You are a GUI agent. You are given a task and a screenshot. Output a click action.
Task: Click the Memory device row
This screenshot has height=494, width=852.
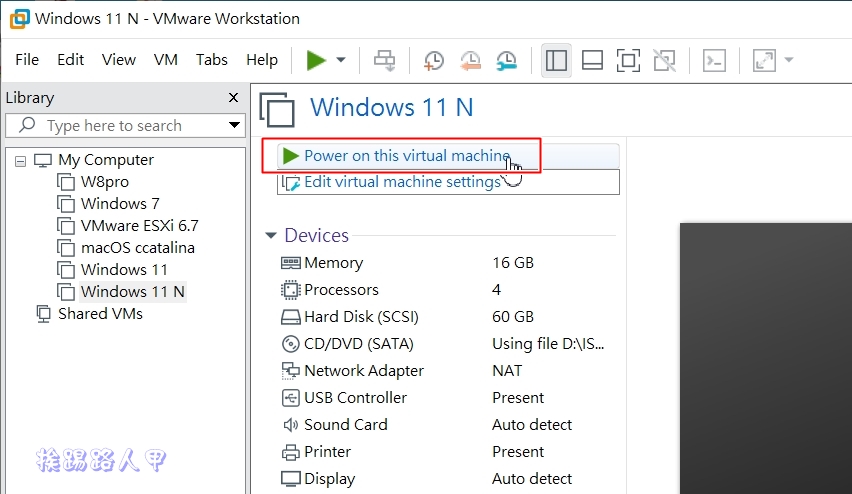click(448, 263)
